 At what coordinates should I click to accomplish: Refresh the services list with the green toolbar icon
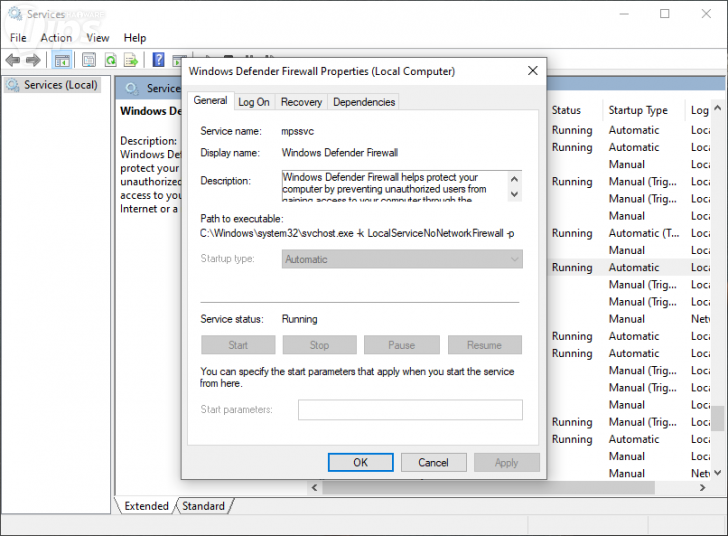(x=110, y=60)
